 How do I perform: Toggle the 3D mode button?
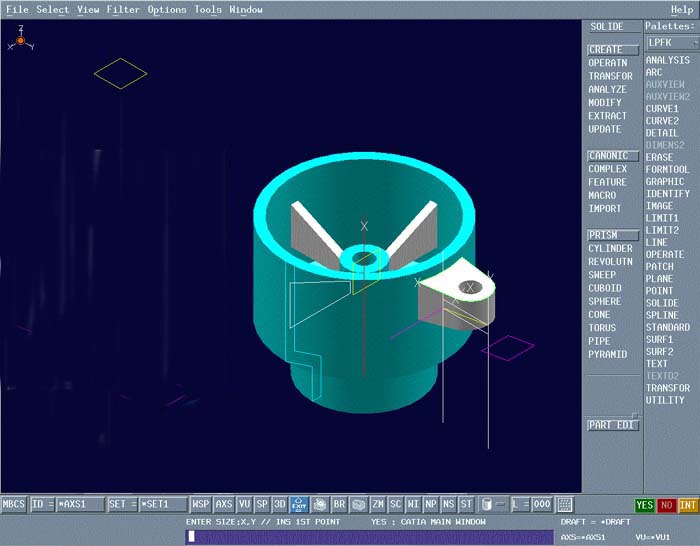click(280, 505)
